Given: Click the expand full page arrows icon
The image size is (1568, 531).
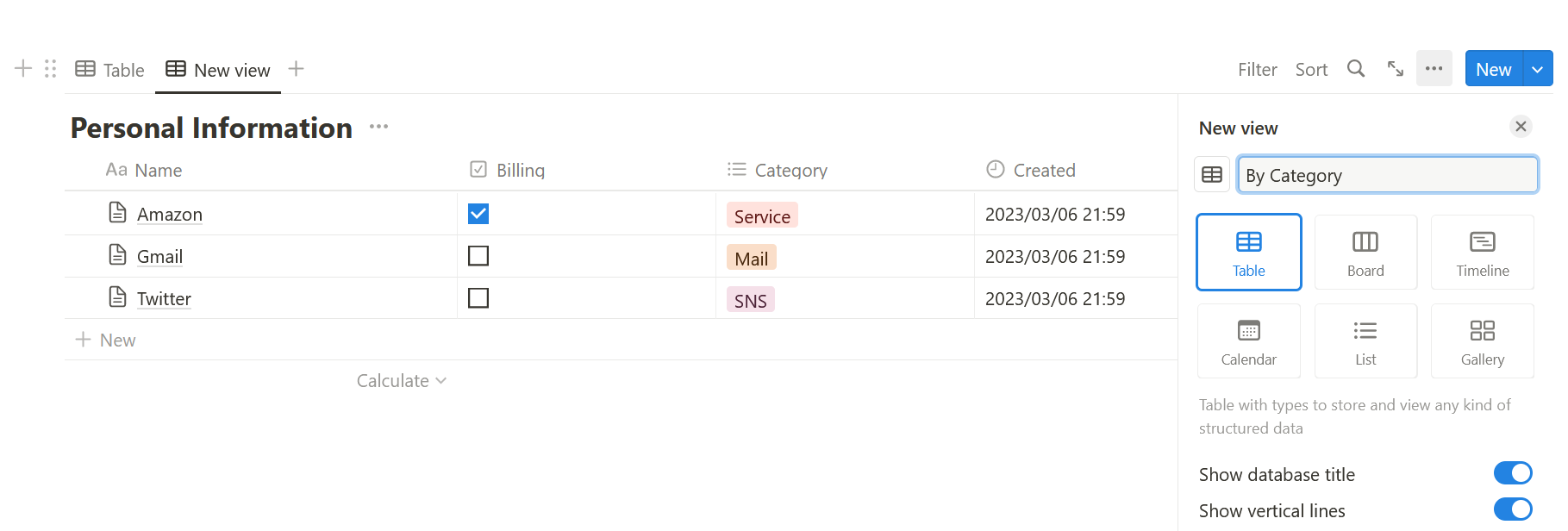Looking at the screenshot, I should pyautogui.click(x=1396, y=69).
